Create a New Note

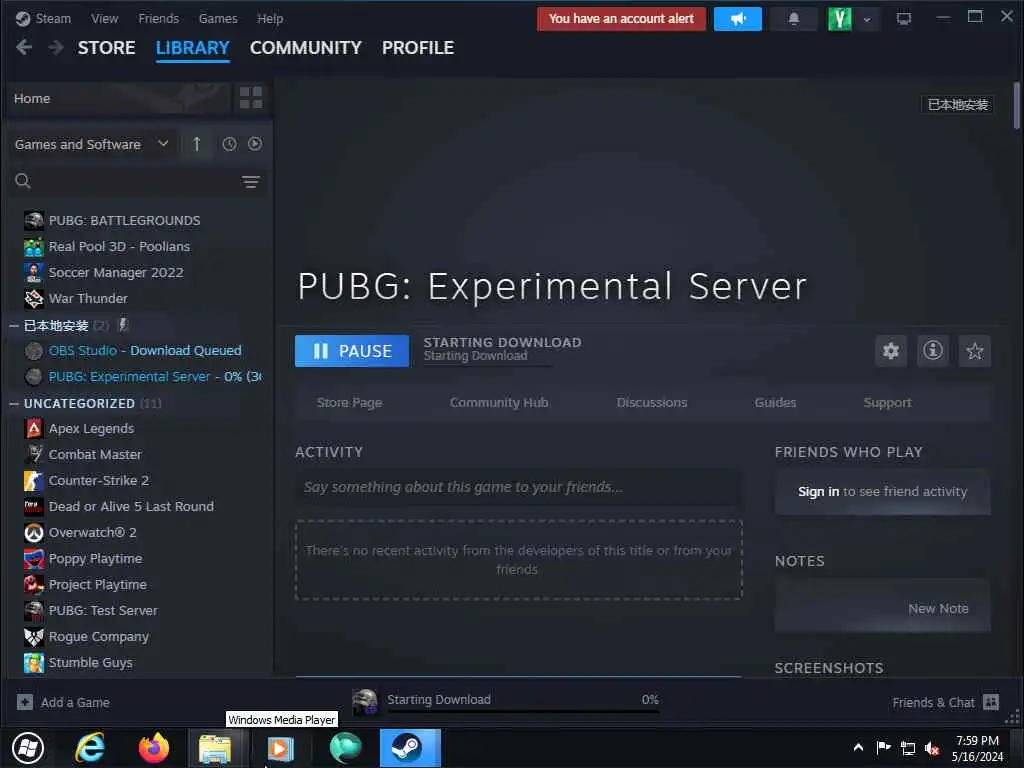(938, 609)
